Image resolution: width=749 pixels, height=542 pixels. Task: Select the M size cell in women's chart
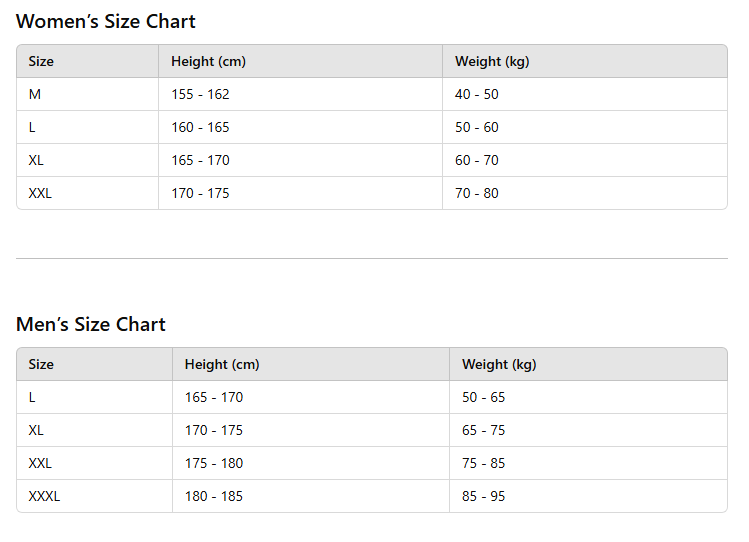[35, 94]
